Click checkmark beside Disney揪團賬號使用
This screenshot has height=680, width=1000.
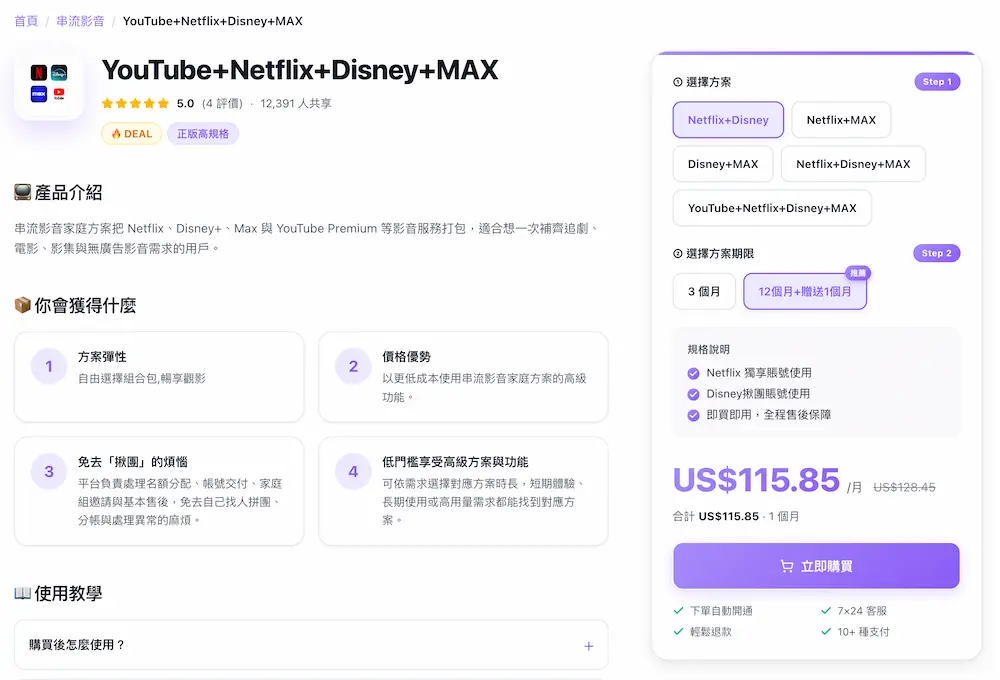pos(693,394)
